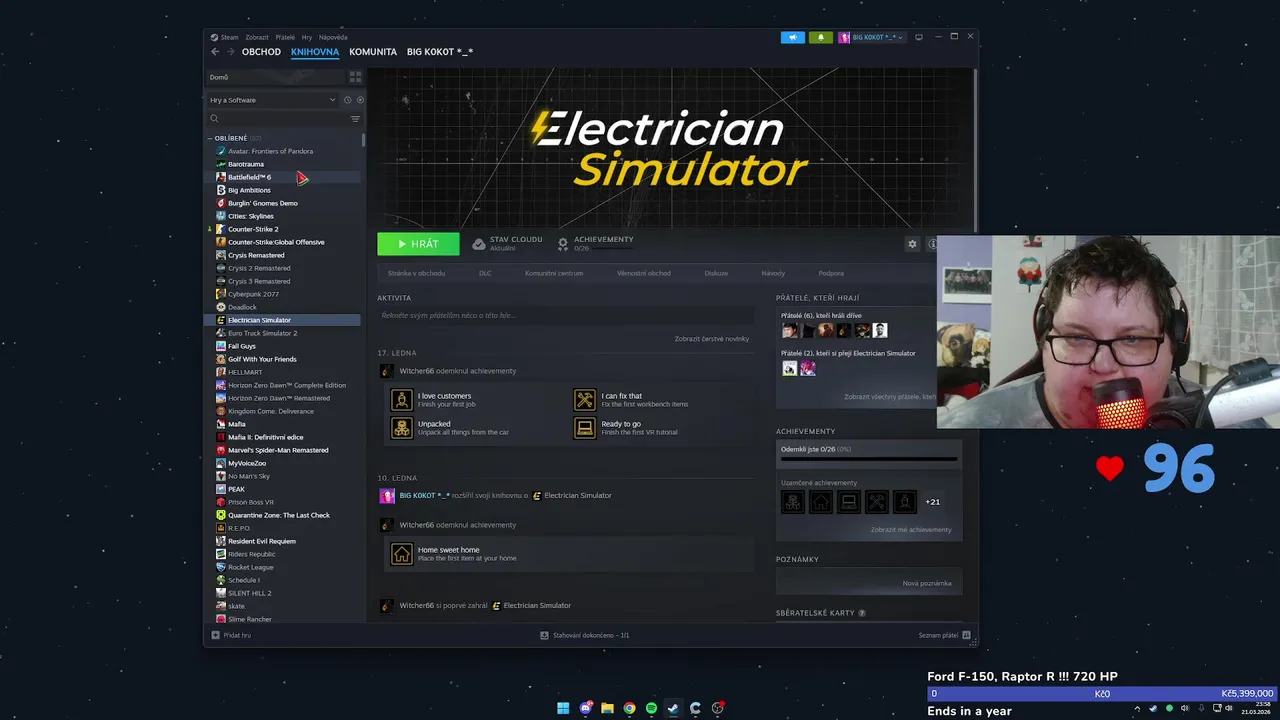Open File Explorer from taskbar
Image resolution: width=1280 pixels, height=720 pixels.
pyautogui.click(x=607, y=708)
